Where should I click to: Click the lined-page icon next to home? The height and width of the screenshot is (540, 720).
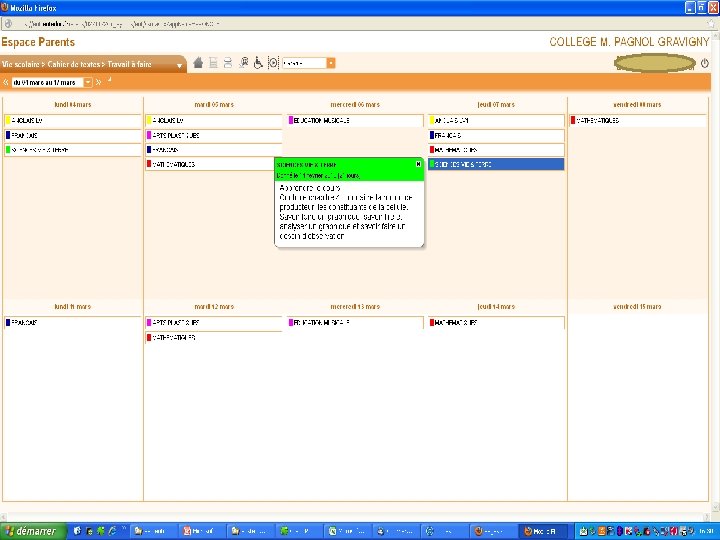click(213, 63)
